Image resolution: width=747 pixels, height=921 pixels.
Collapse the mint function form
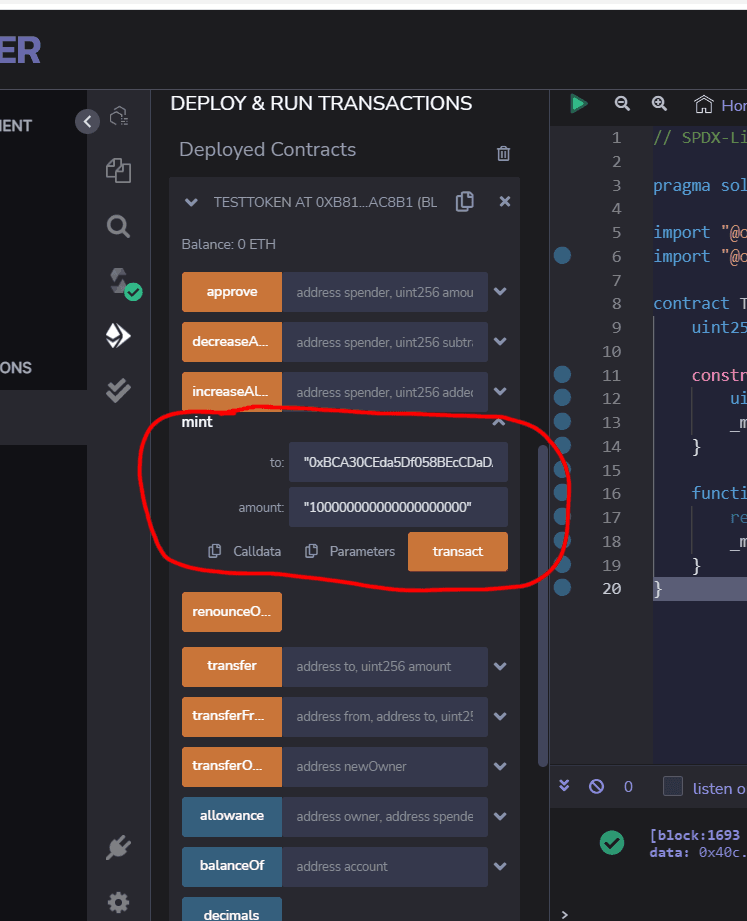click(499, 422)
